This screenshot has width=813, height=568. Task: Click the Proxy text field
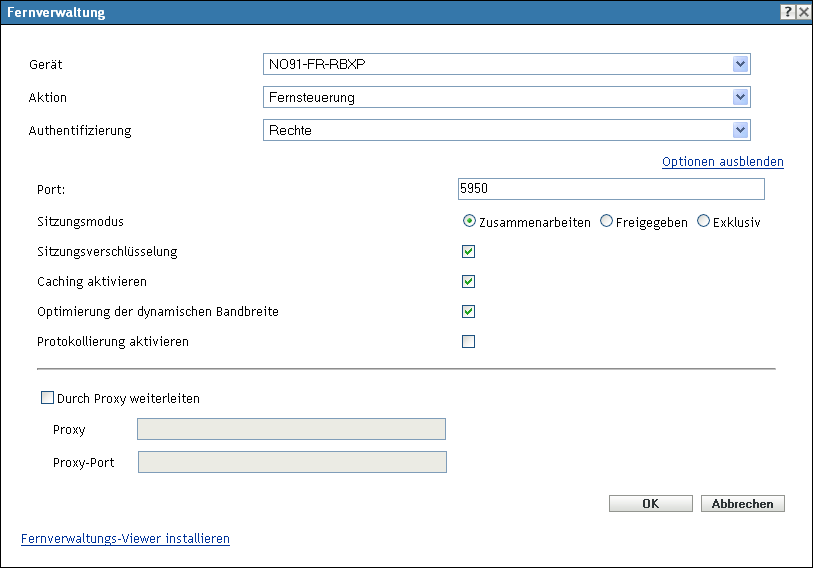click(291, 429)
